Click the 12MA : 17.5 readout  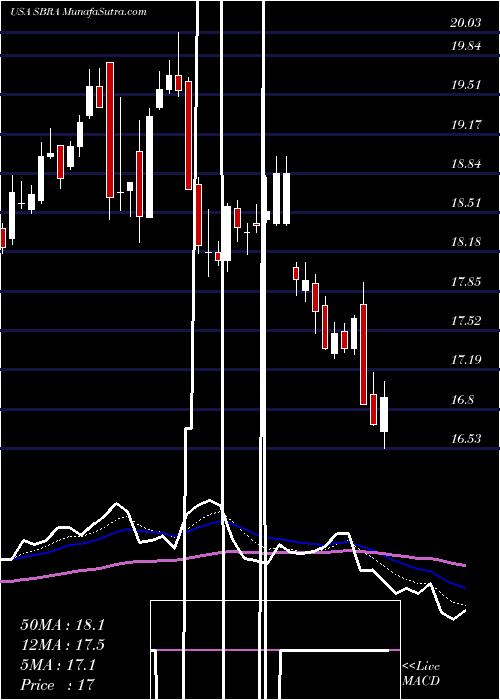62,645
